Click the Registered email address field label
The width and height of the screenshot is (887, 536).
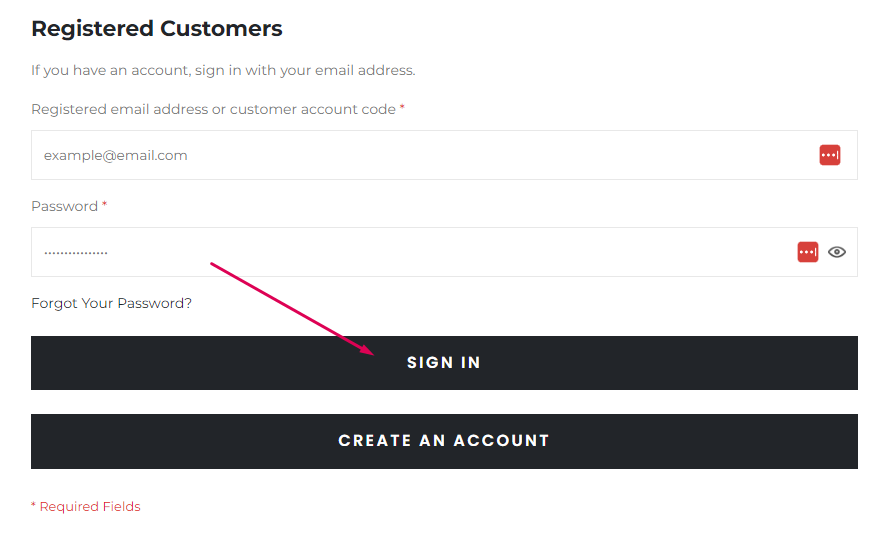click(213, 109)
